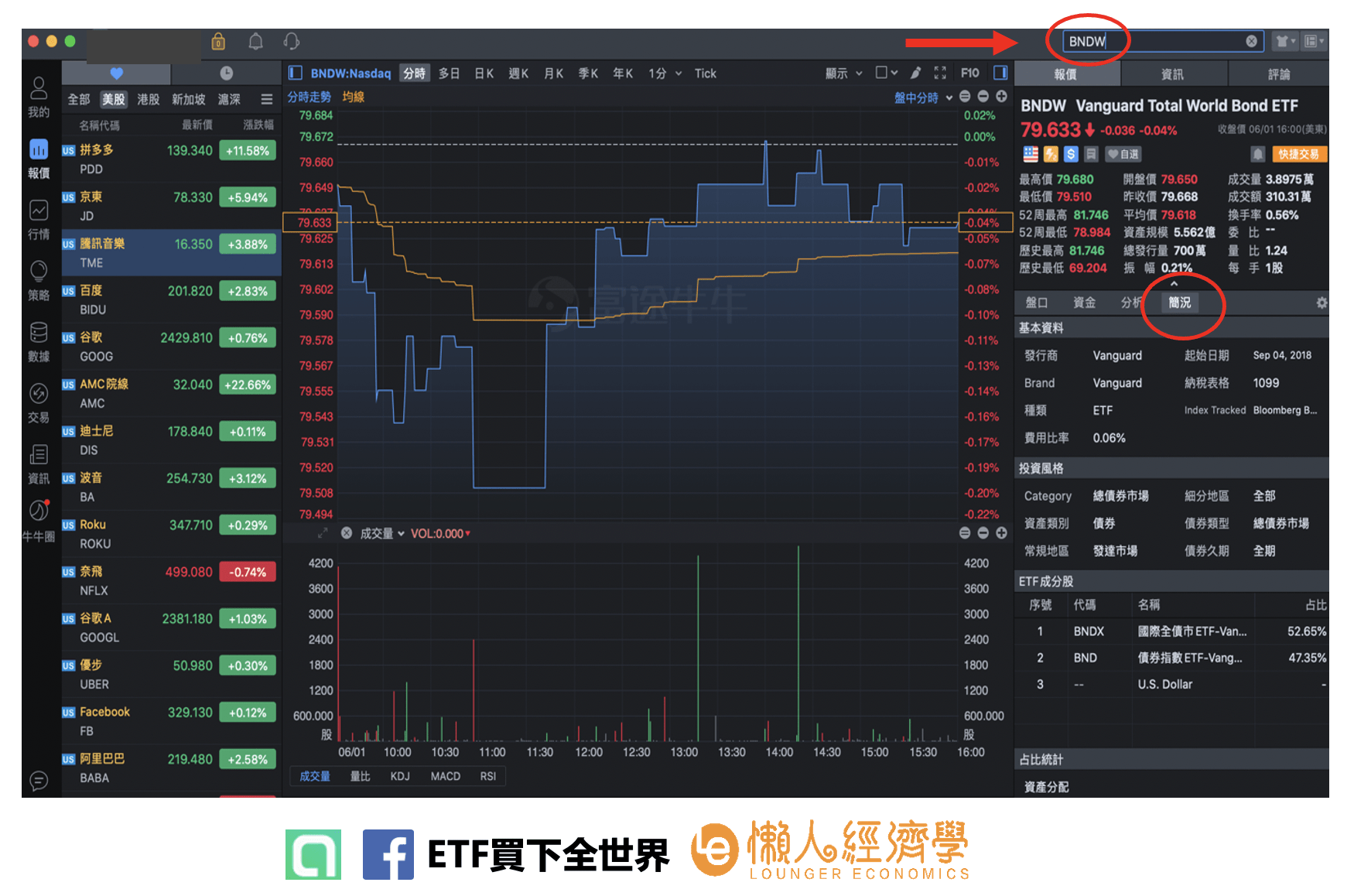Viewport: 1354px width, 896px height.
Task: Select the 日K daily candlestick mode
Action: [x=484, y=73]
